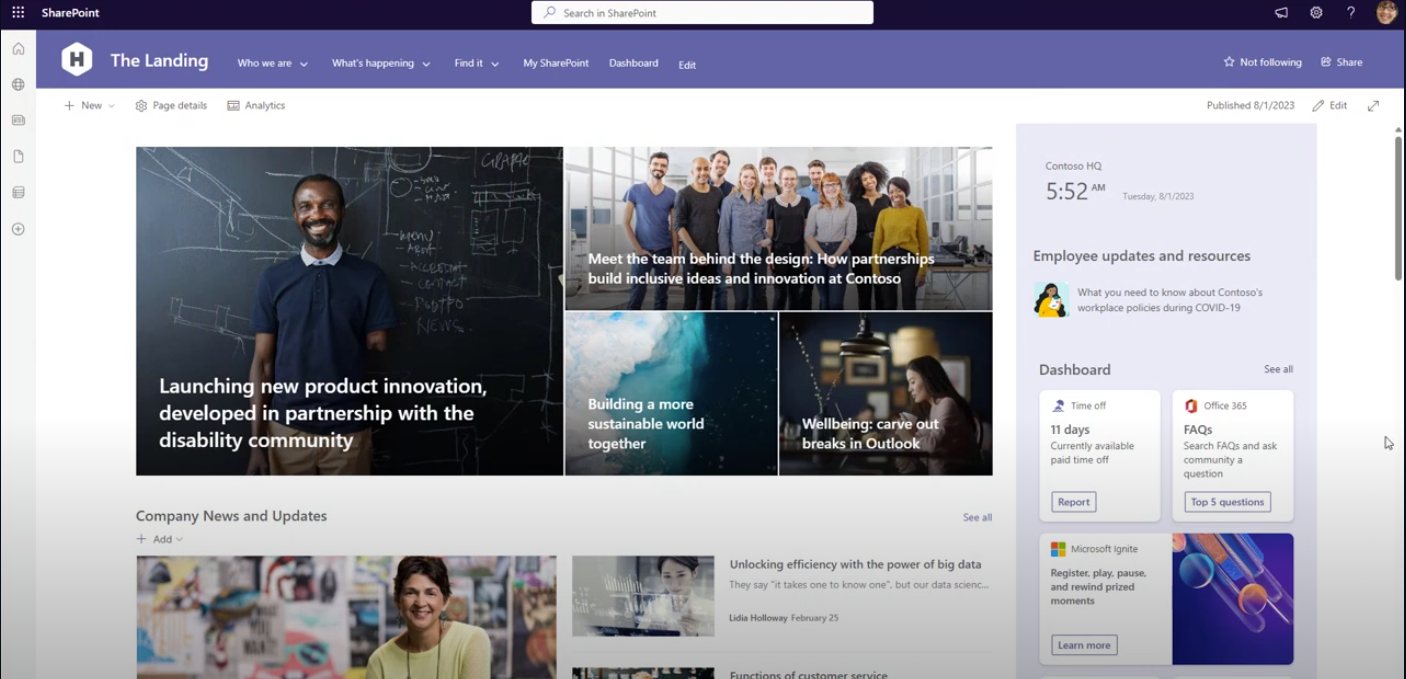Open the app launcher waffle icon
This screenshot has height=679, width=1406.
tap(18, 13)
